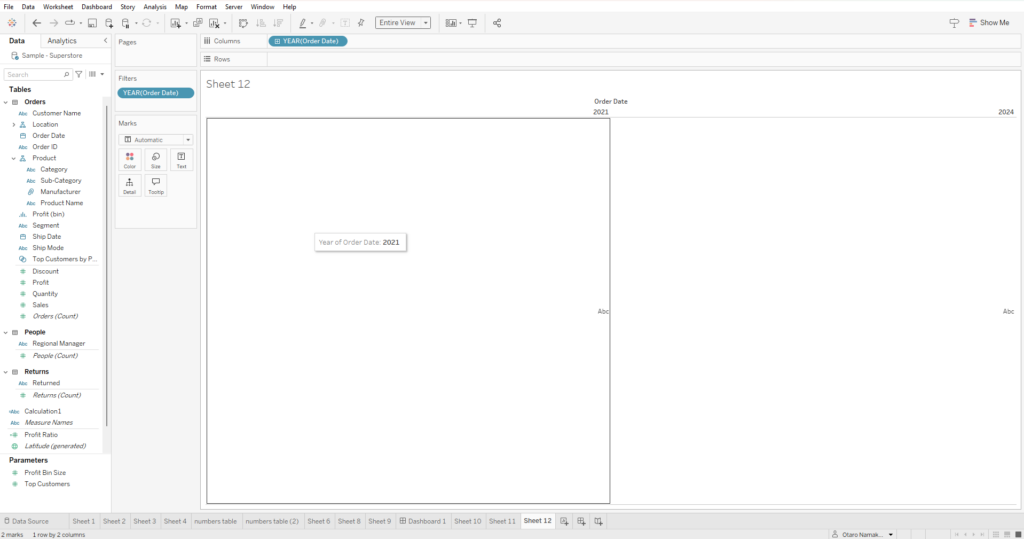Select the Profit (bin) field
The width and height of the screenshot is (1024, 539).
click(x=48, y=214)
